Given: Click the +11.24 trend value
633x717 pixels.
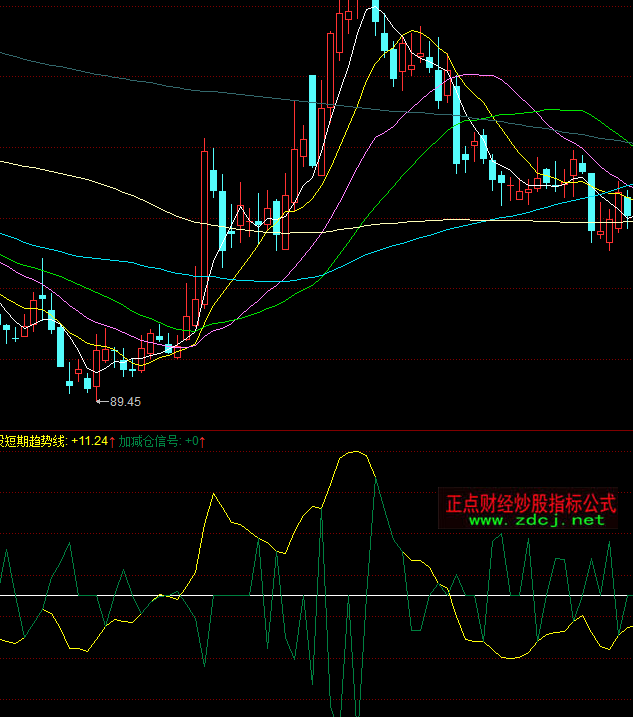Looking at the screenshot, I should 88,441.
